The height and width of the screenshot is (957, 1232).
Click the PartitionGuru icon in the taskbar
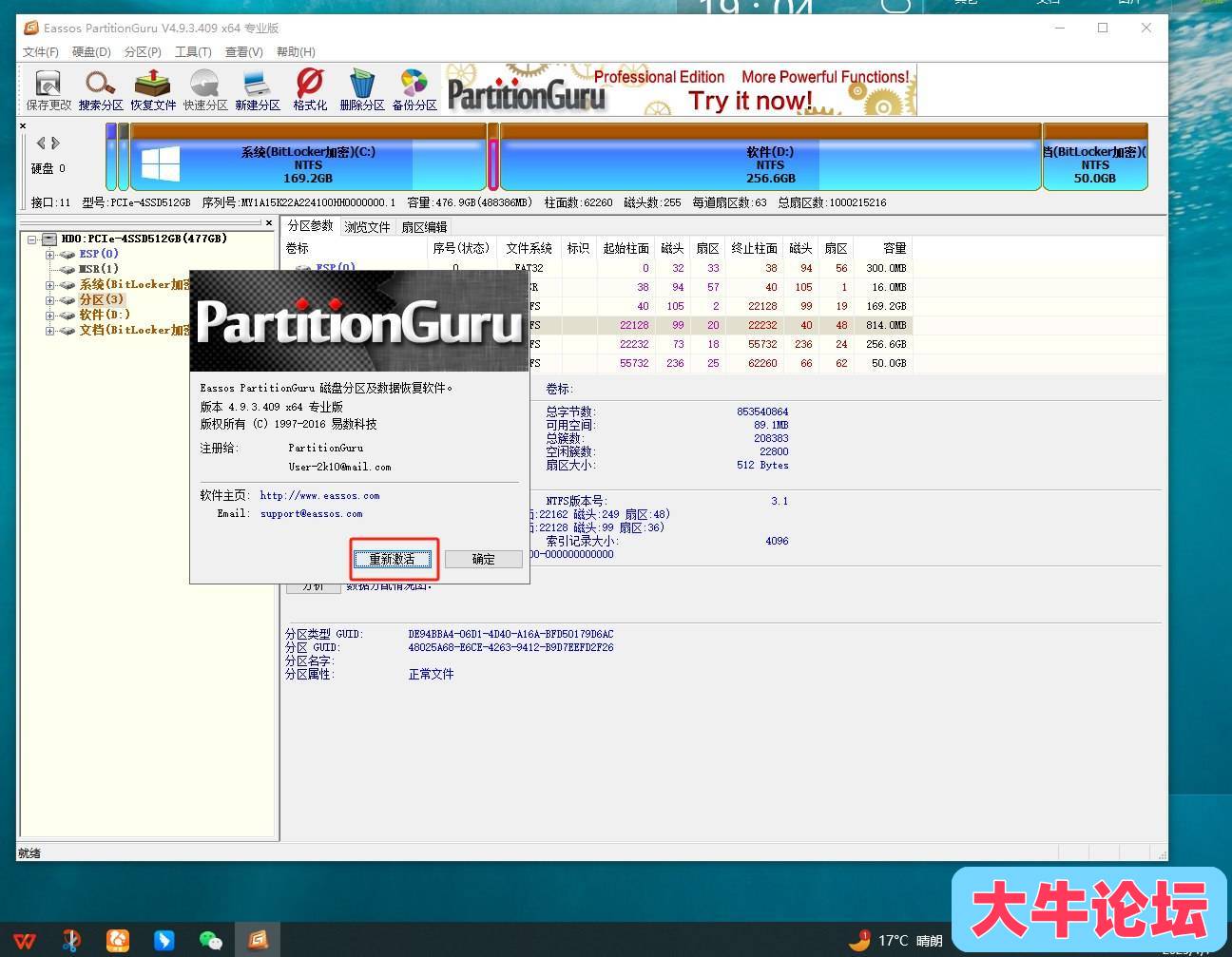click(258, 941)
